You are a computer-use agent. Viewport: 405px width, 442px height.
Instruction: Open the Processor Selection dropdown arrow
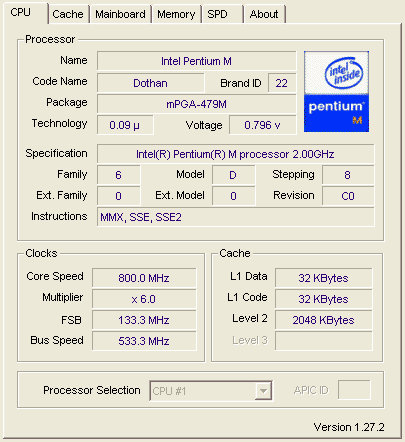[263, 390]
